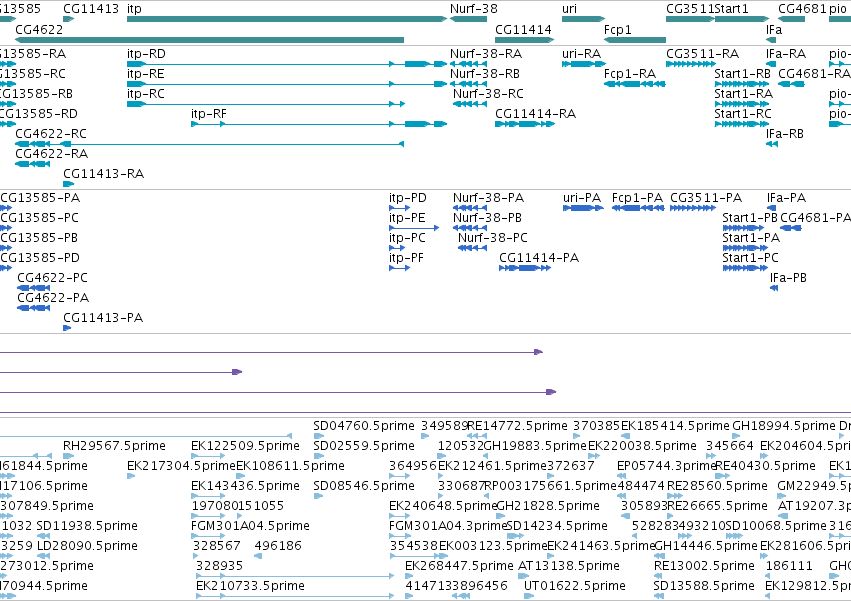Click the itp-PD protein label

(408, 198)
